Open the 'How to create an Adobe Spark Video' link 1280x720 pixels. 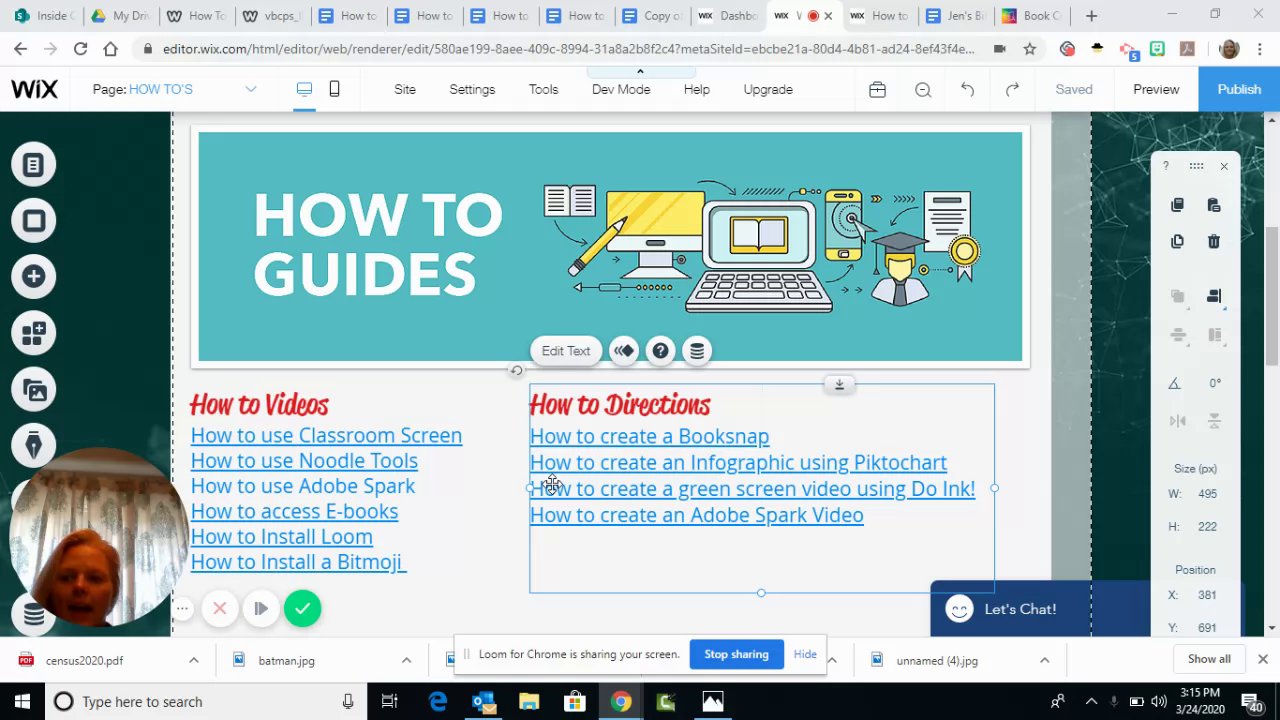click(696, 515)
